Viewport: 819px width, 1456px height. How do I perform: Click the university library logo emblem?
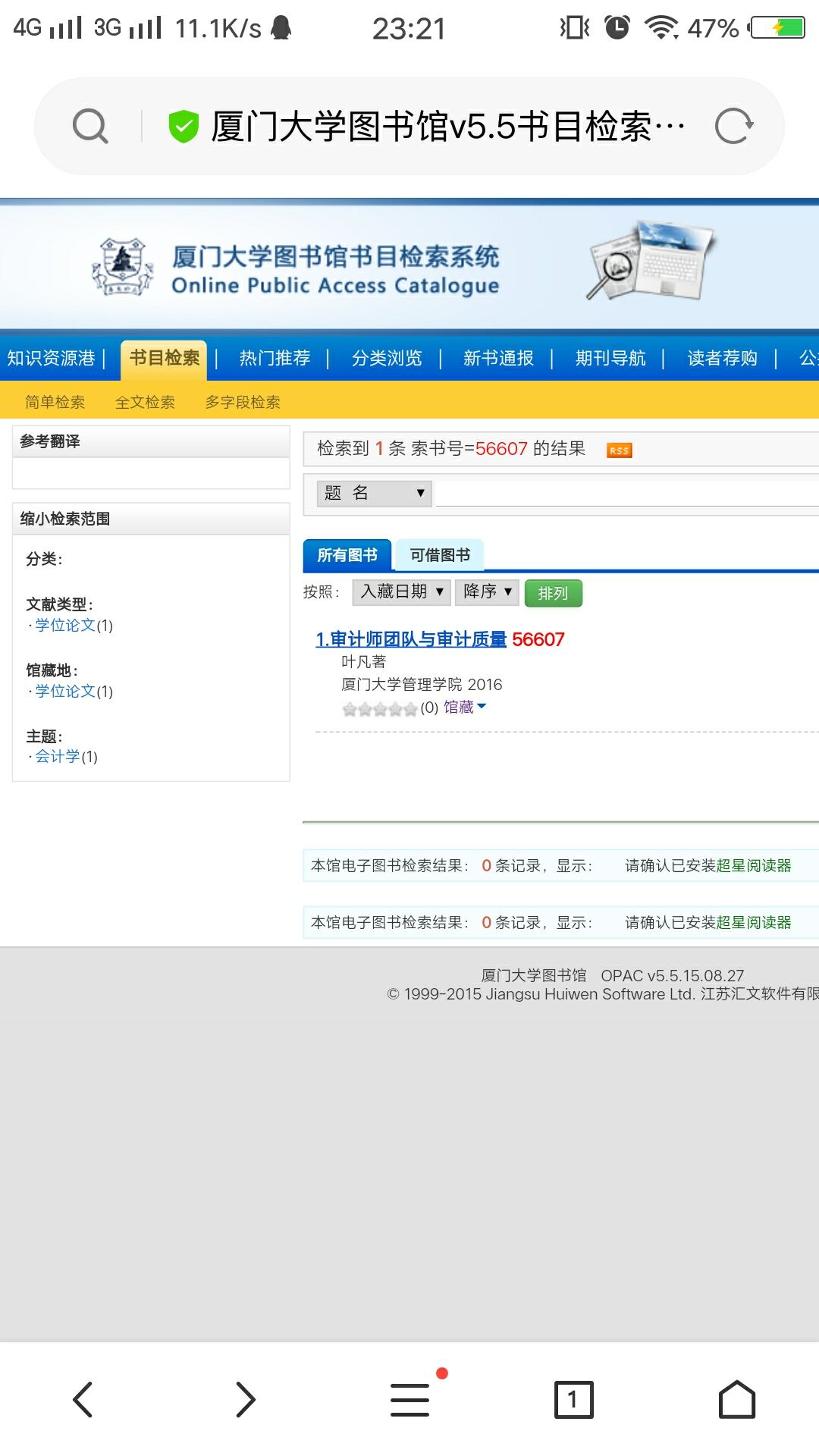122,267
